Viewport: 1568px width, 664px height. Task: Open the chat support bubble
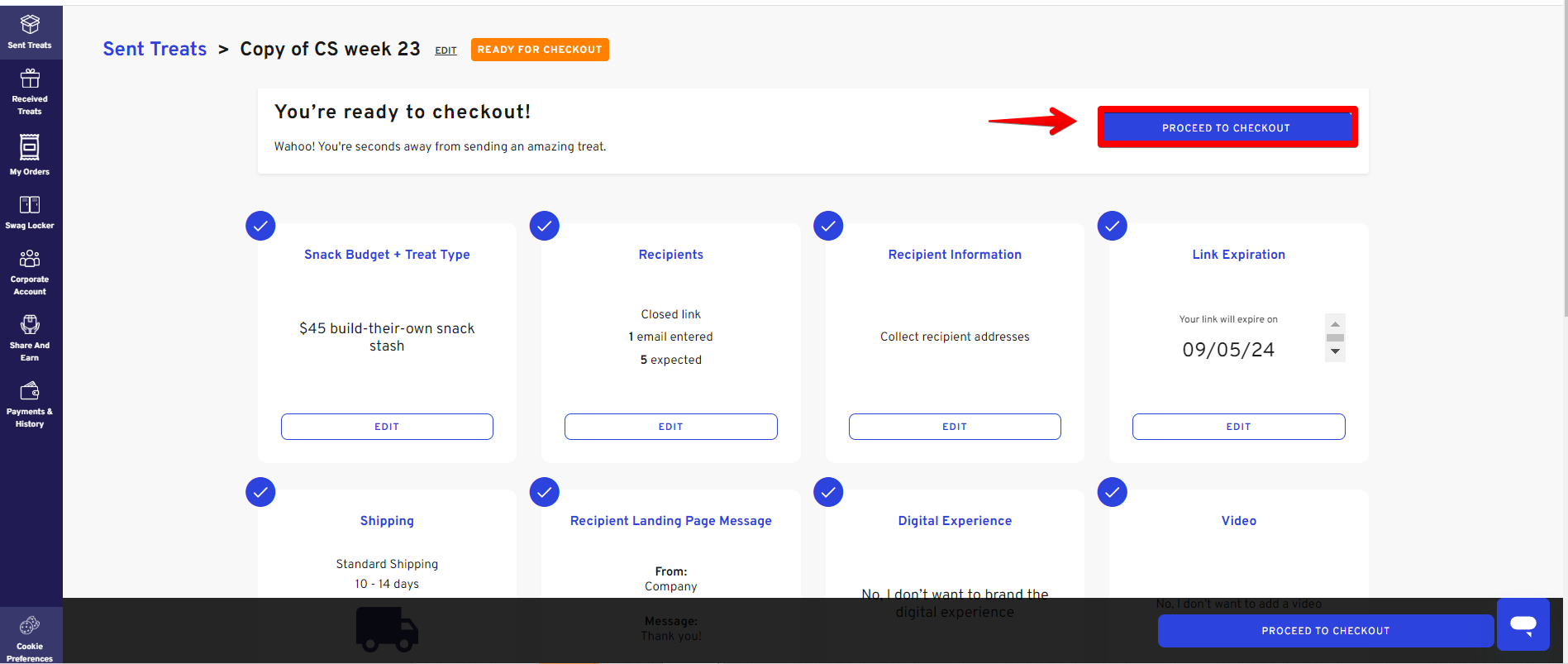tap(1523, 624)
